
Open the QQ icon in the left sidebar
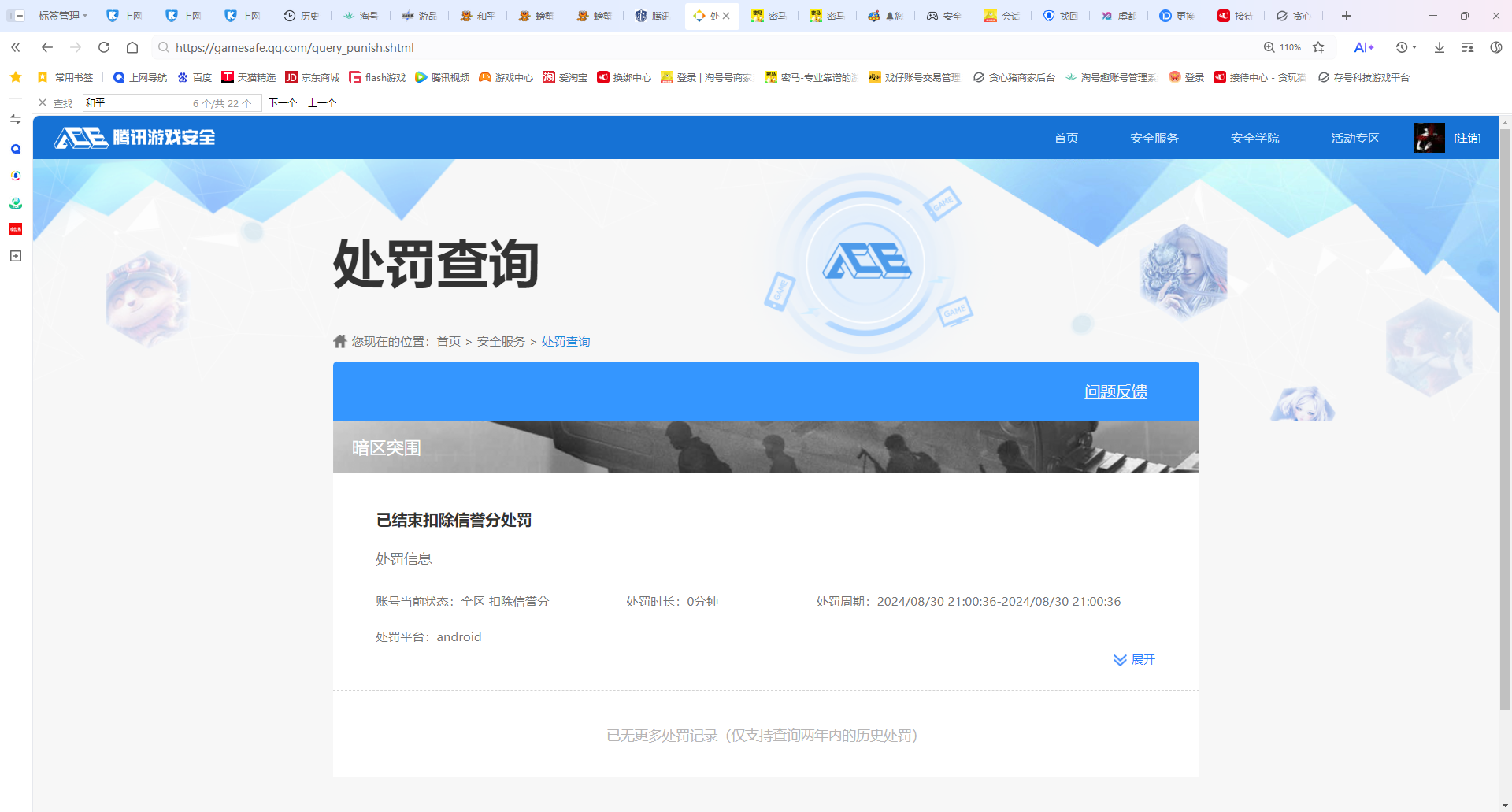coord(15,148)
